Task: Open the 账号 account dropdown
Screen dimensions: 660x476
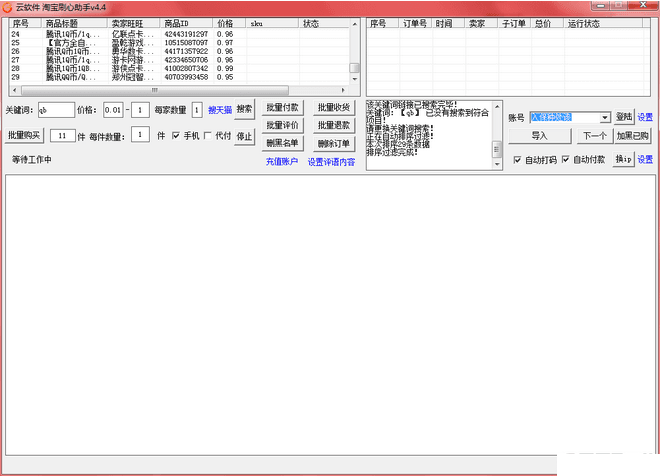Action: pos(604,117)
